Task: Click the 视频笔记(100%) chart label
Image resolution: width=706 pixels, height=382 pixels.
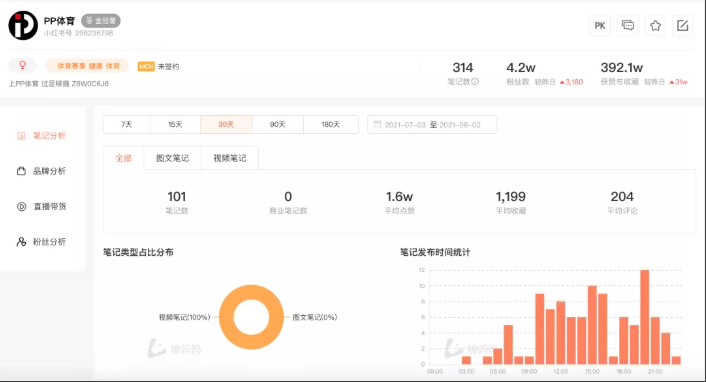Action: pyautogui.click(x=184, y=317)
